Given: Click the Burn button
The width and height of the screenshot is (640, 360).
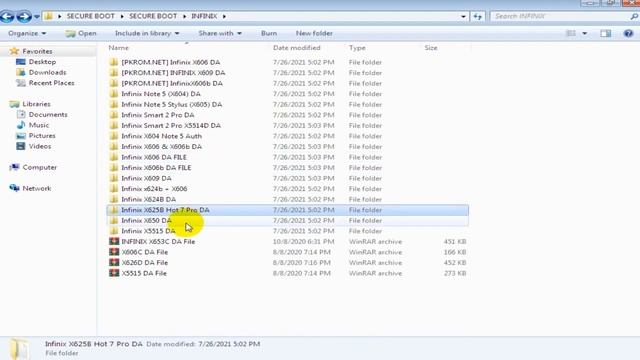Looking at the screenshot, I should tap(269, 33).
